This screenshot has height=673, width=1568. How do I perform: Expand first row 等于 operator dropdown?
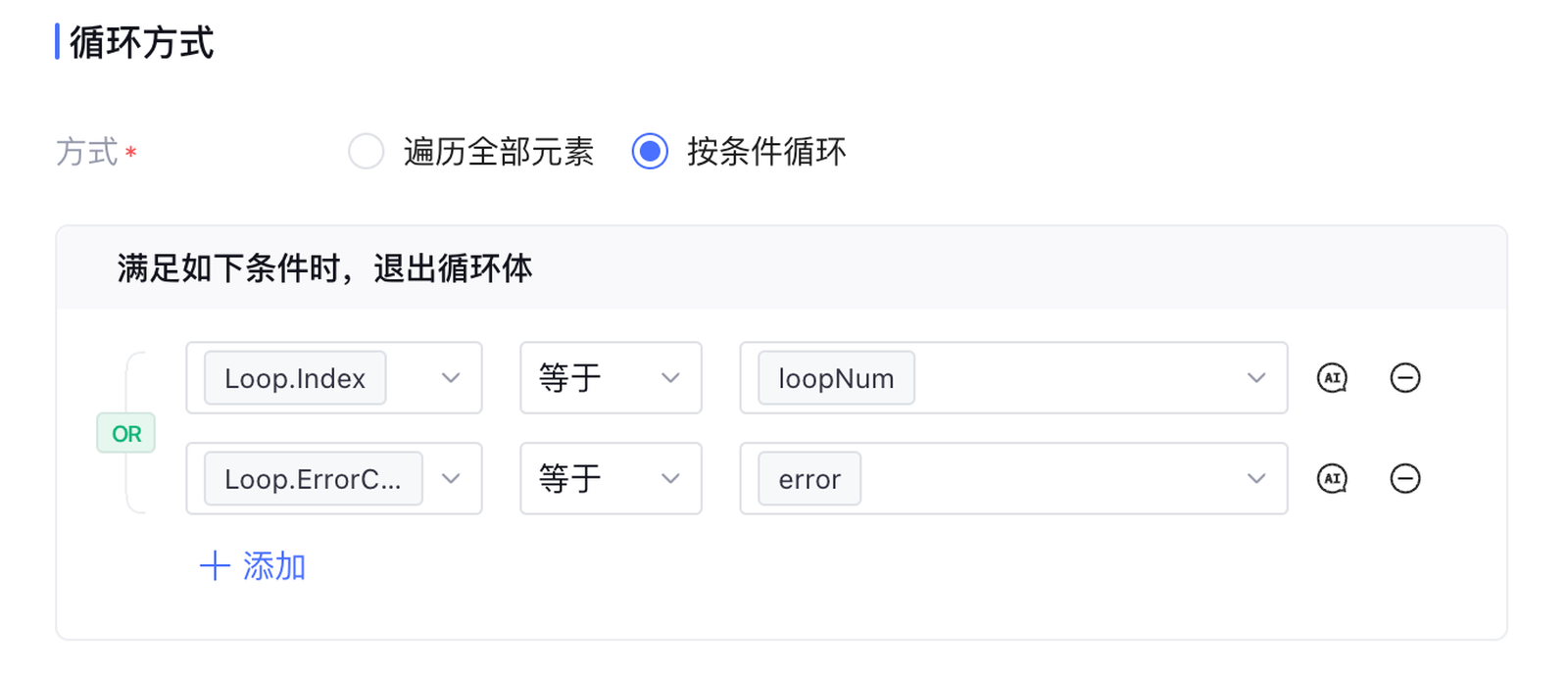pyautogui.click(x=670, y=378)
